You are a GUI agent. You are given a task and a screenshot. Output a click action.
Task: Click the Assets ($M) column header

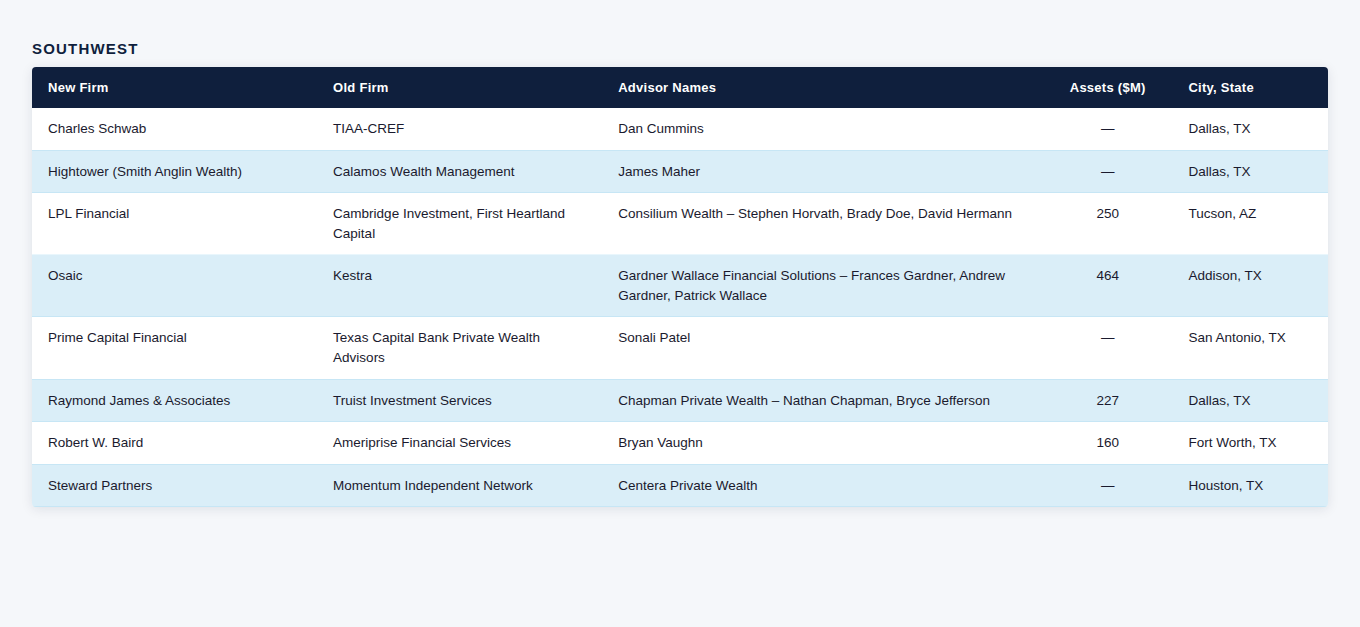point(1107,88)
